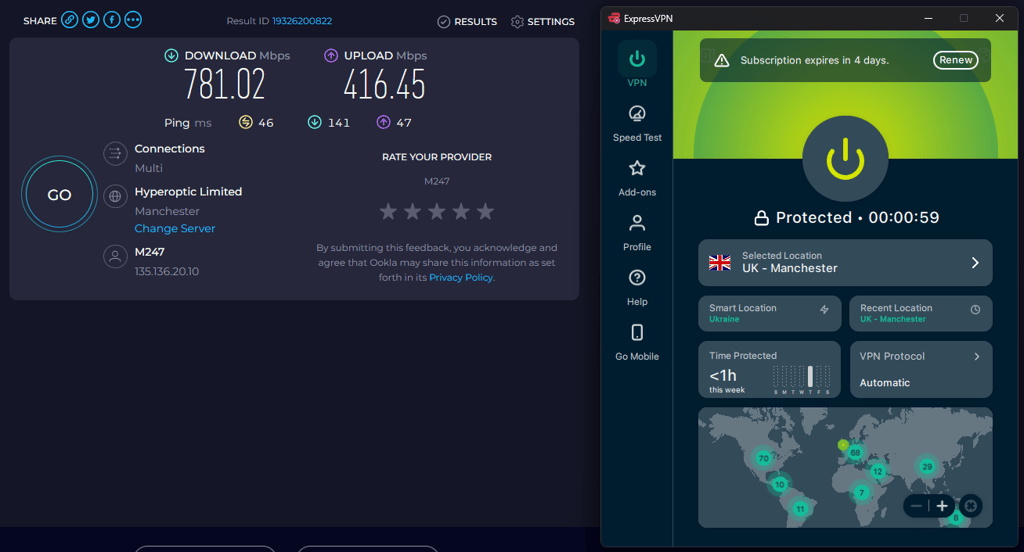Click the upload arrow icon next to UPLOAD
The image size is (1024, 552).
coord(331,56)
